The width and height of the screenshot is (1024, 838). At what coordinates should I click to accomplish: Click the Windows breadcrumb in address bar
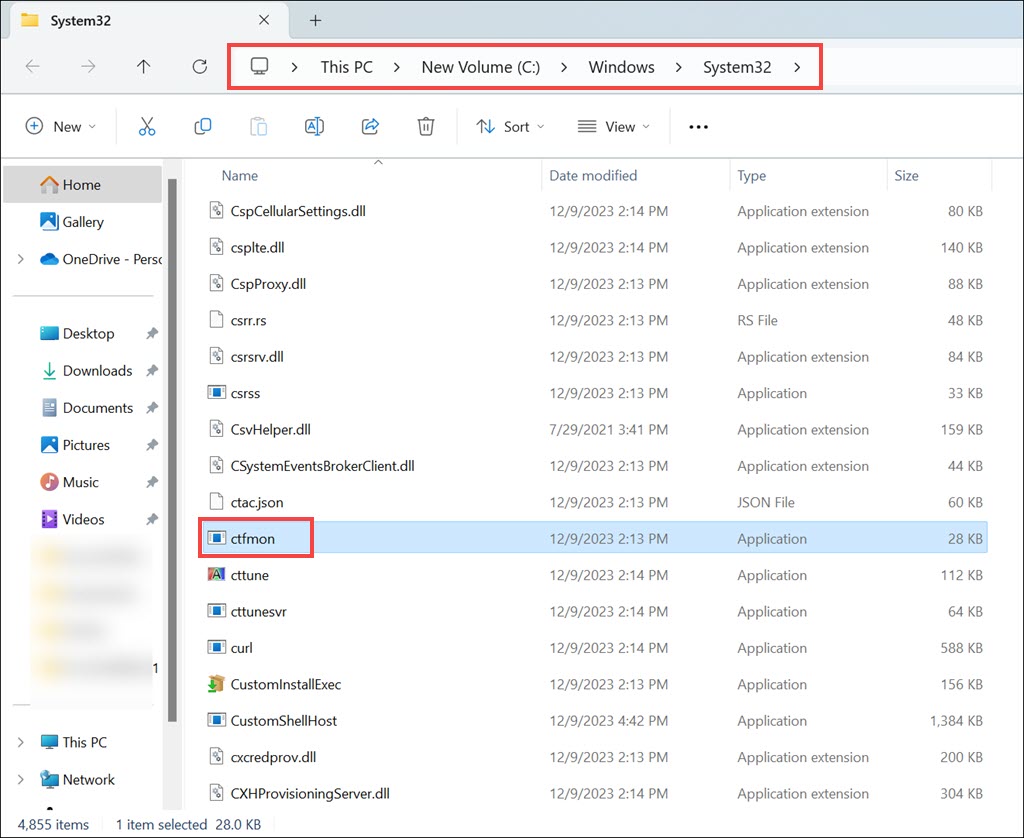(x=621, y=67)
